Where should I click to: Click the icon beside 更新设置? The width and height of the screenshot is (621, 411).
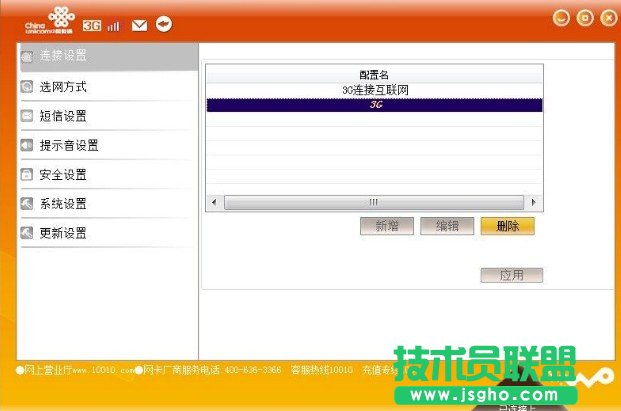pyautogui.click(x=27, y=233)
